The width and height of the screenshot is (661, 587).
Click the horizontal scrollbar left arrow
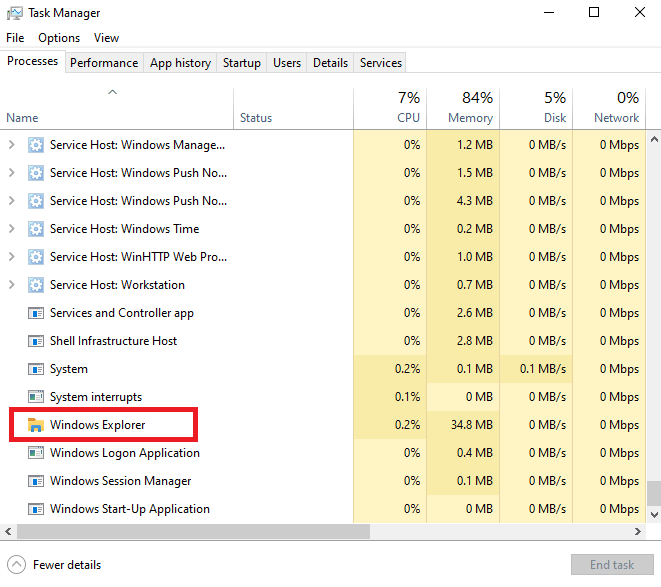[x=8, y=531]
